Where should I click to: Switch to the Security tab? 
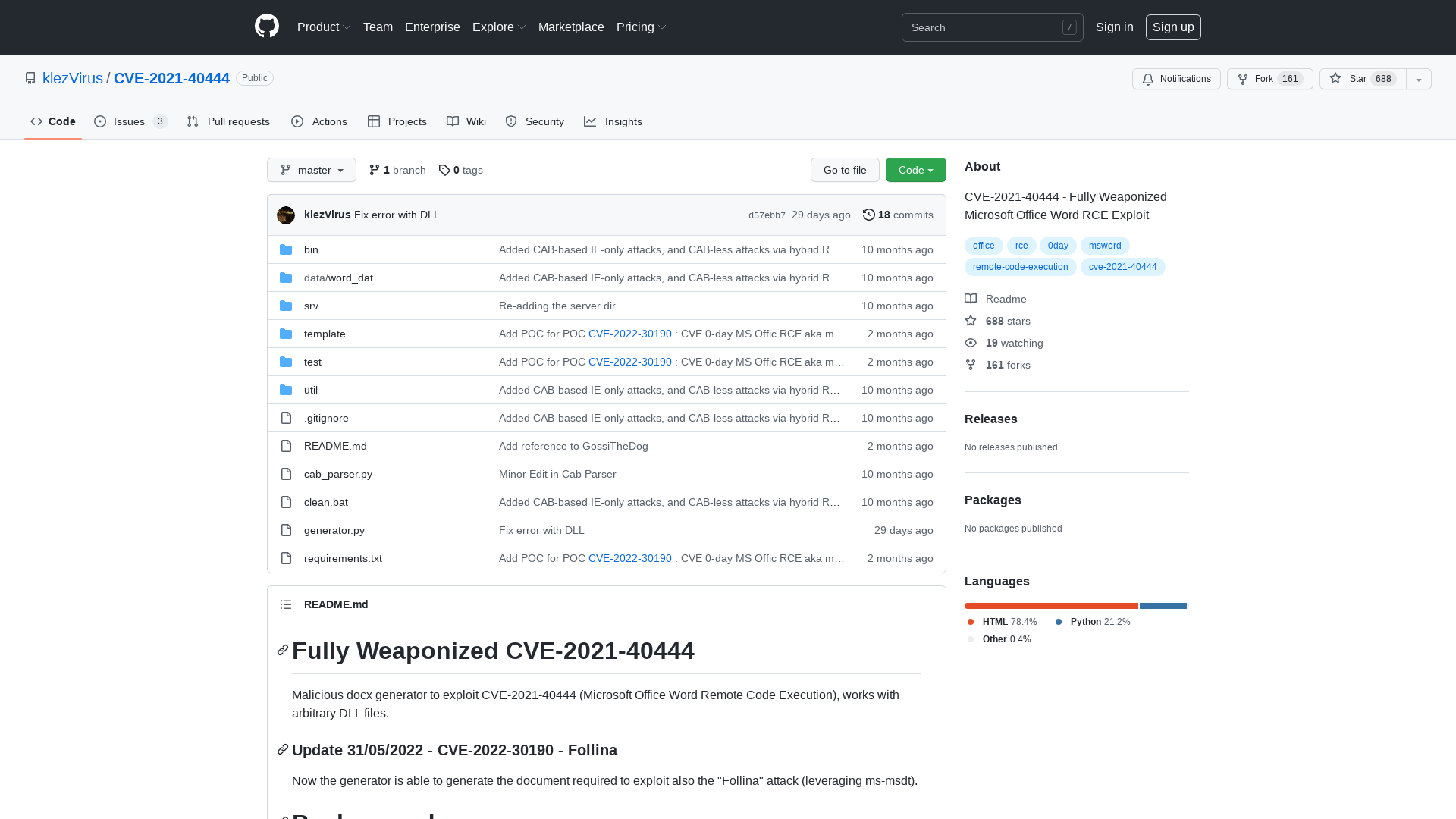point(535,121)
